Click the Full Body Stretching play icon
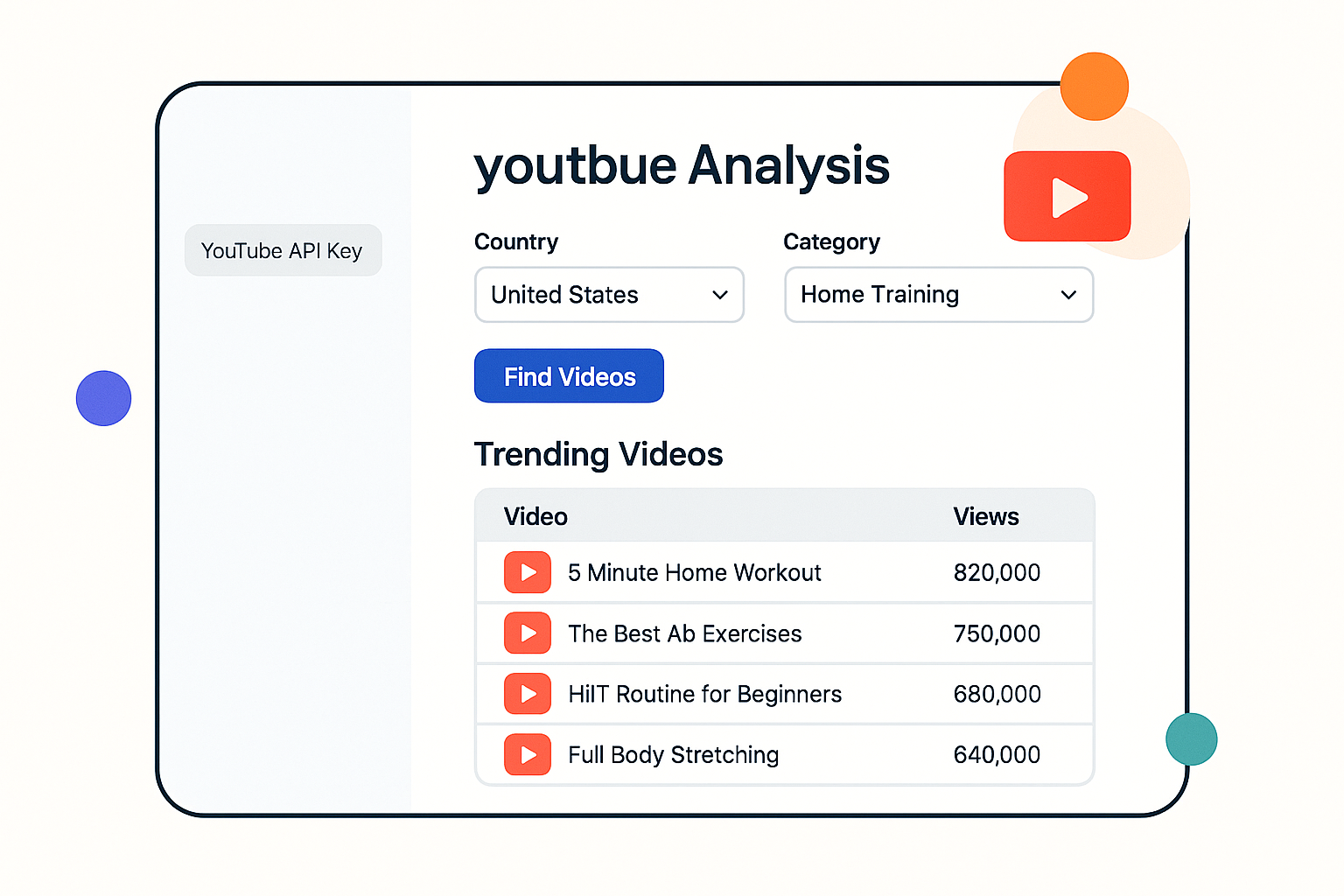Viewport: 1344px width, 896px height. click(527, 754)
